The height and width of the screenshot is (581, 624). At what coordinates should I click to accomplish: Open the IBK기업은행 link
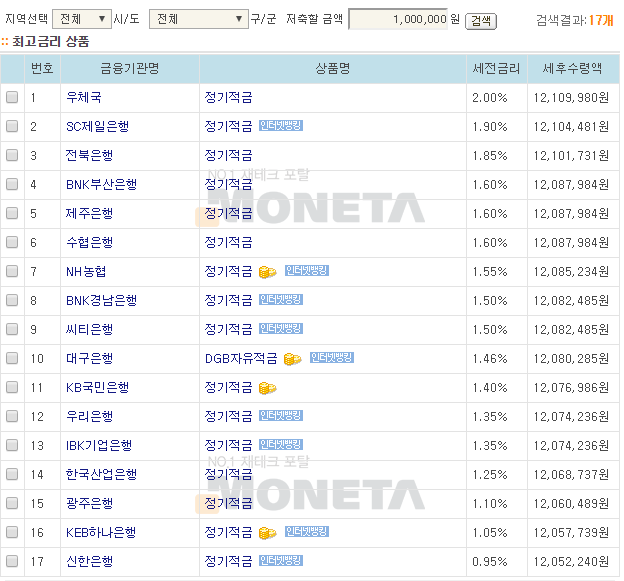coord(99,445)
